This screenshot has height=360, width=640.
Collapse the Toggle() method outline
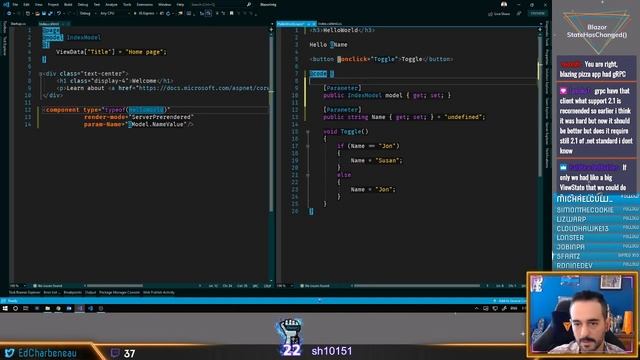pos(308,132)
